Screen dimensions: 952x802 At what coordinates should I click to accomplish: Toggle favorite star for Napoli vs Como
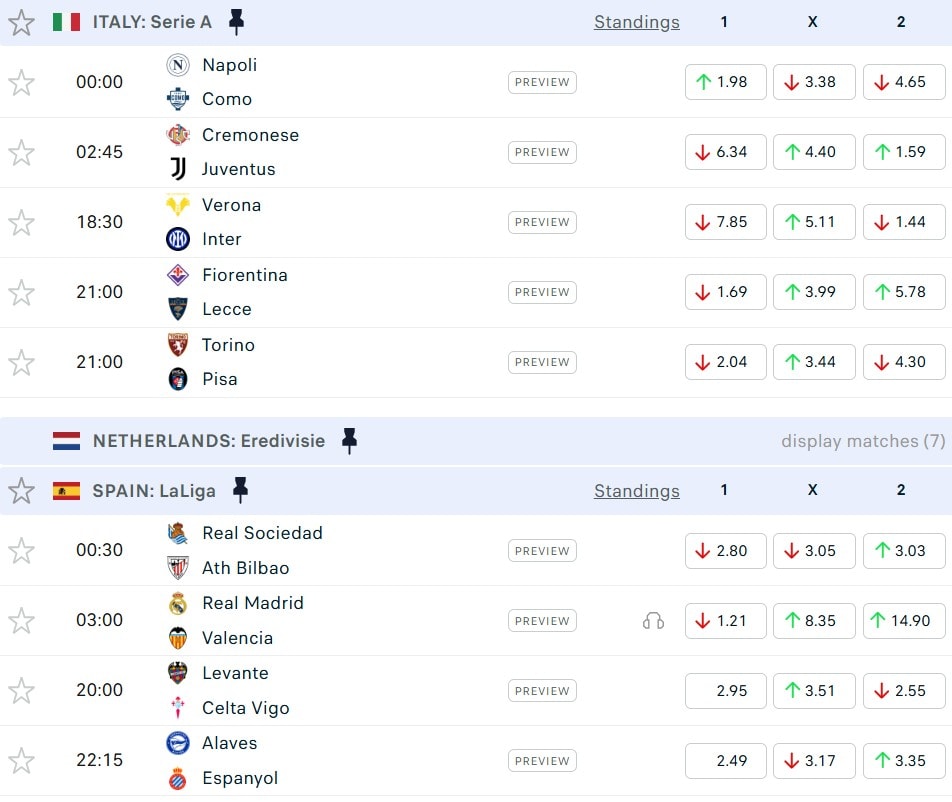22,82
